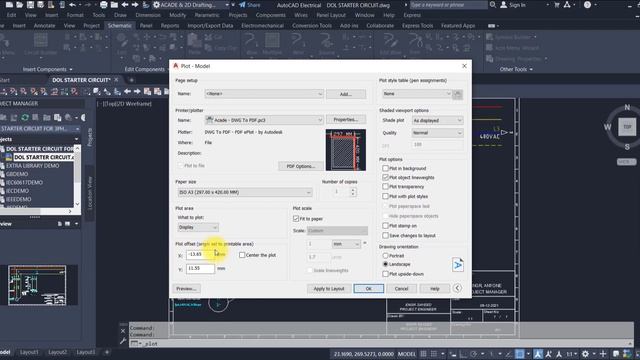Switch to the Import/Export Data ribbon tab

click(x=210, y=25)
